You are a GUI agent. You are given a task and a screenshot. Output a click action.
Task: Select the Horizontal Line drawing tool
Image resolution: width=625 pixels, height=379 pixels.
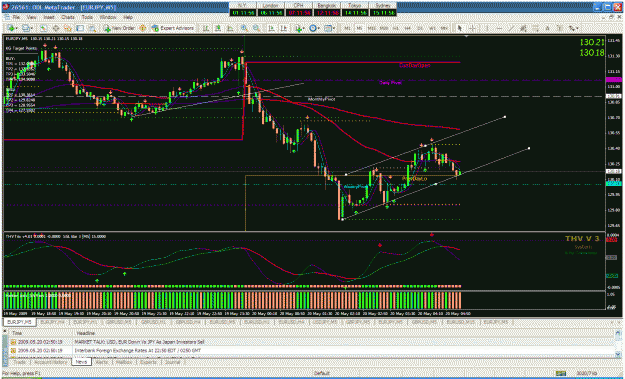coord(499,28)
